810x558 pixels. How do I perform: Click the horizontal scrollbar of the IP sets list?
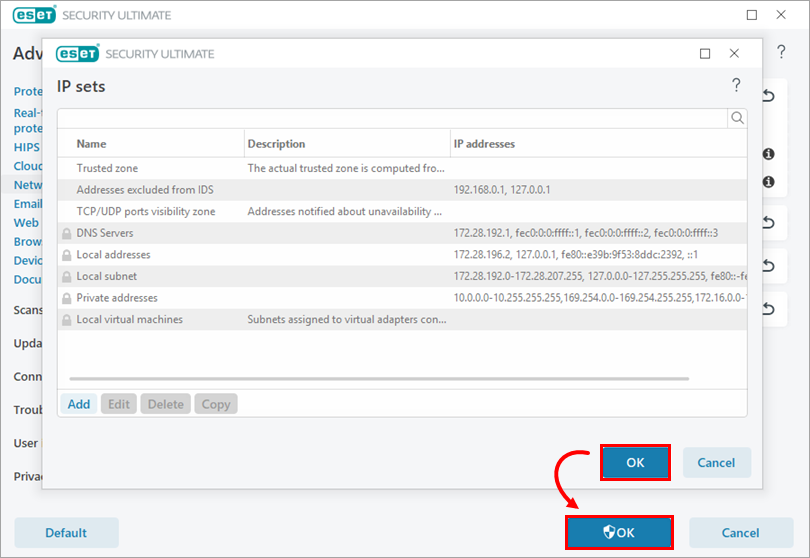pos(380,379)
